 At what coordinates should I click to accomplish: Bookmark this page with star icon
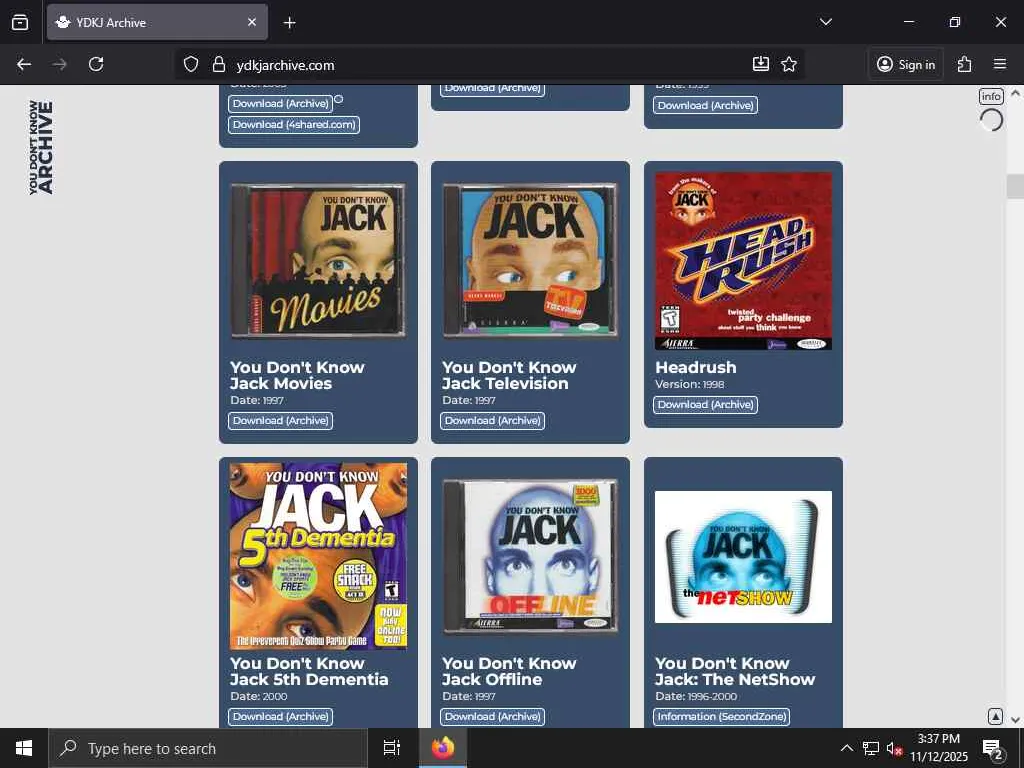[x=789, y=64]
